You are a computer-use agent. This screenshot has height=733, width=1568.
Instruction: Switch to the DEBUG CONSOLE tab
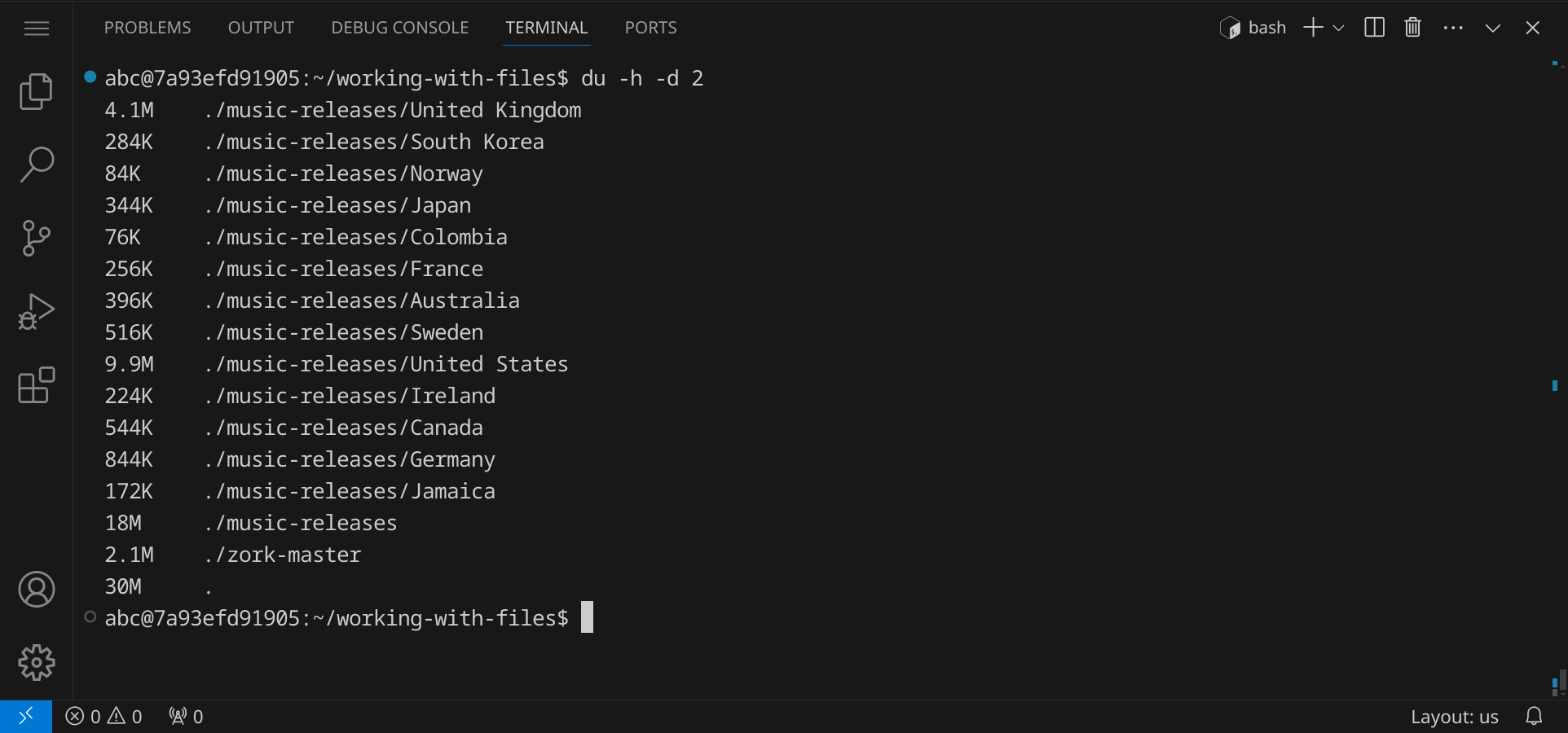click(x=399, y=28)
